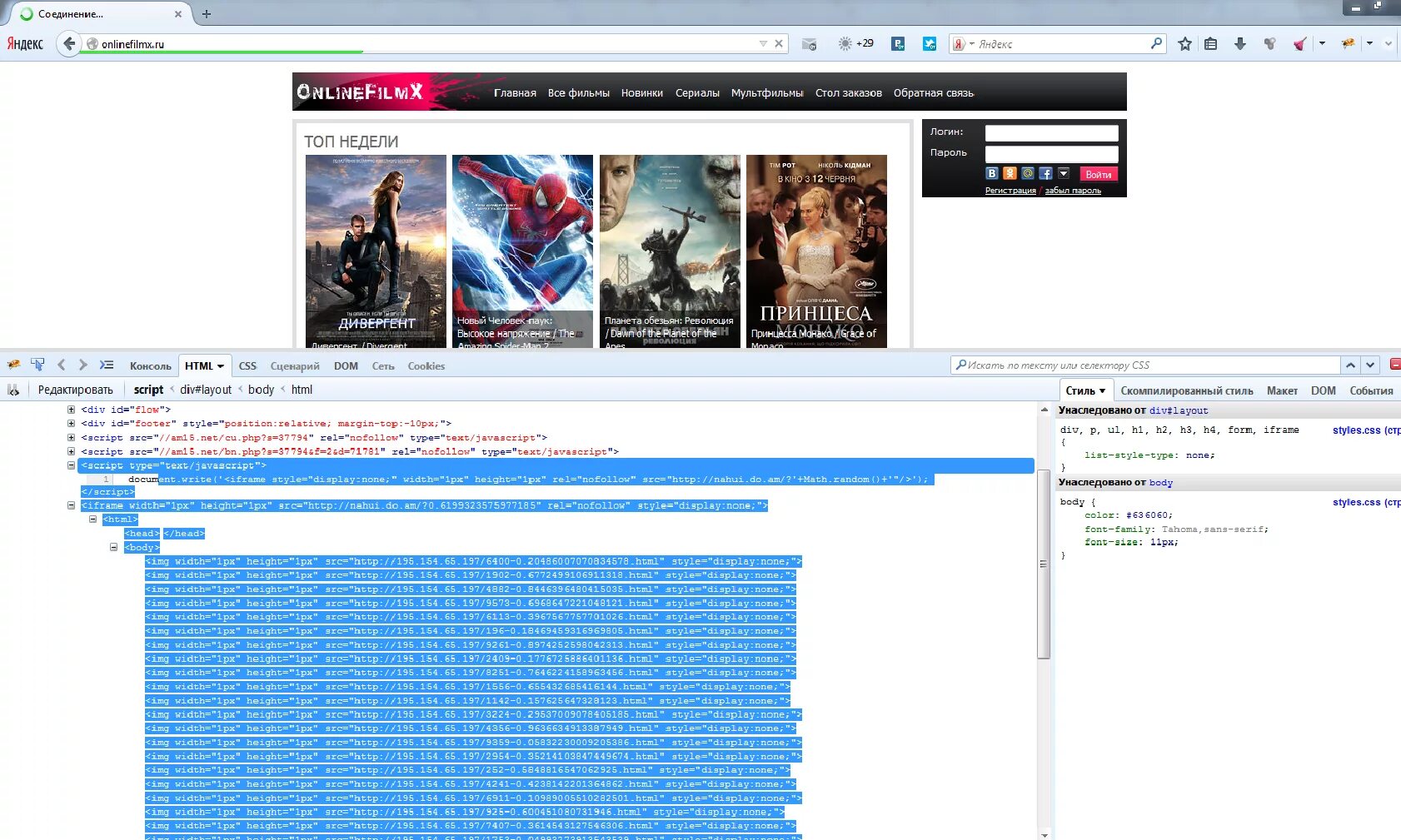Click the gray clover extension icon in toolbar
The height and width of the screenshot is (840, 1401).
pos(1269,44)
